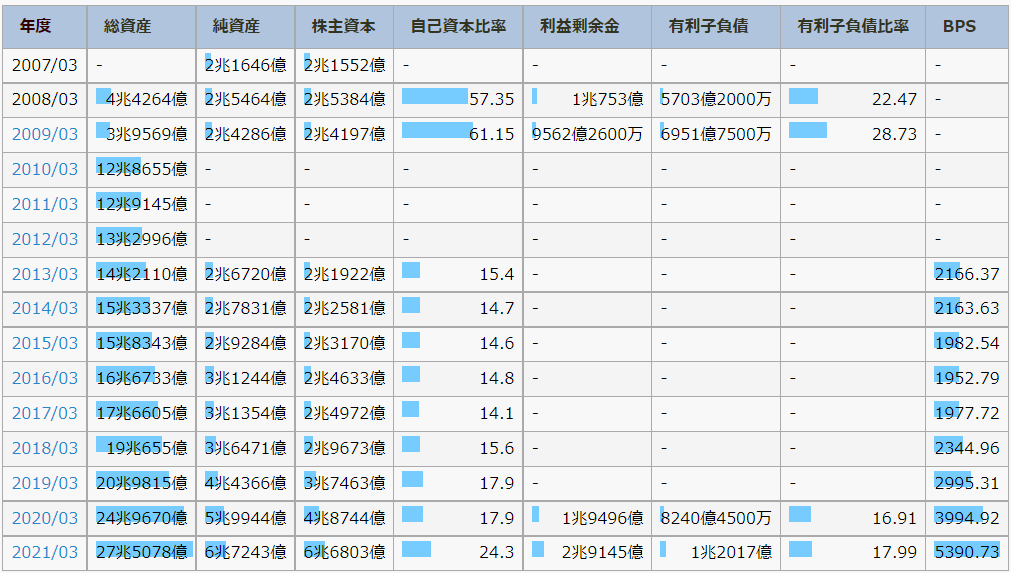The width and height of the screenshot is (1011, 573).
Task: Open the 2012/03 fiscal year link
Action: pyautogui.click(x=44, y=239)
